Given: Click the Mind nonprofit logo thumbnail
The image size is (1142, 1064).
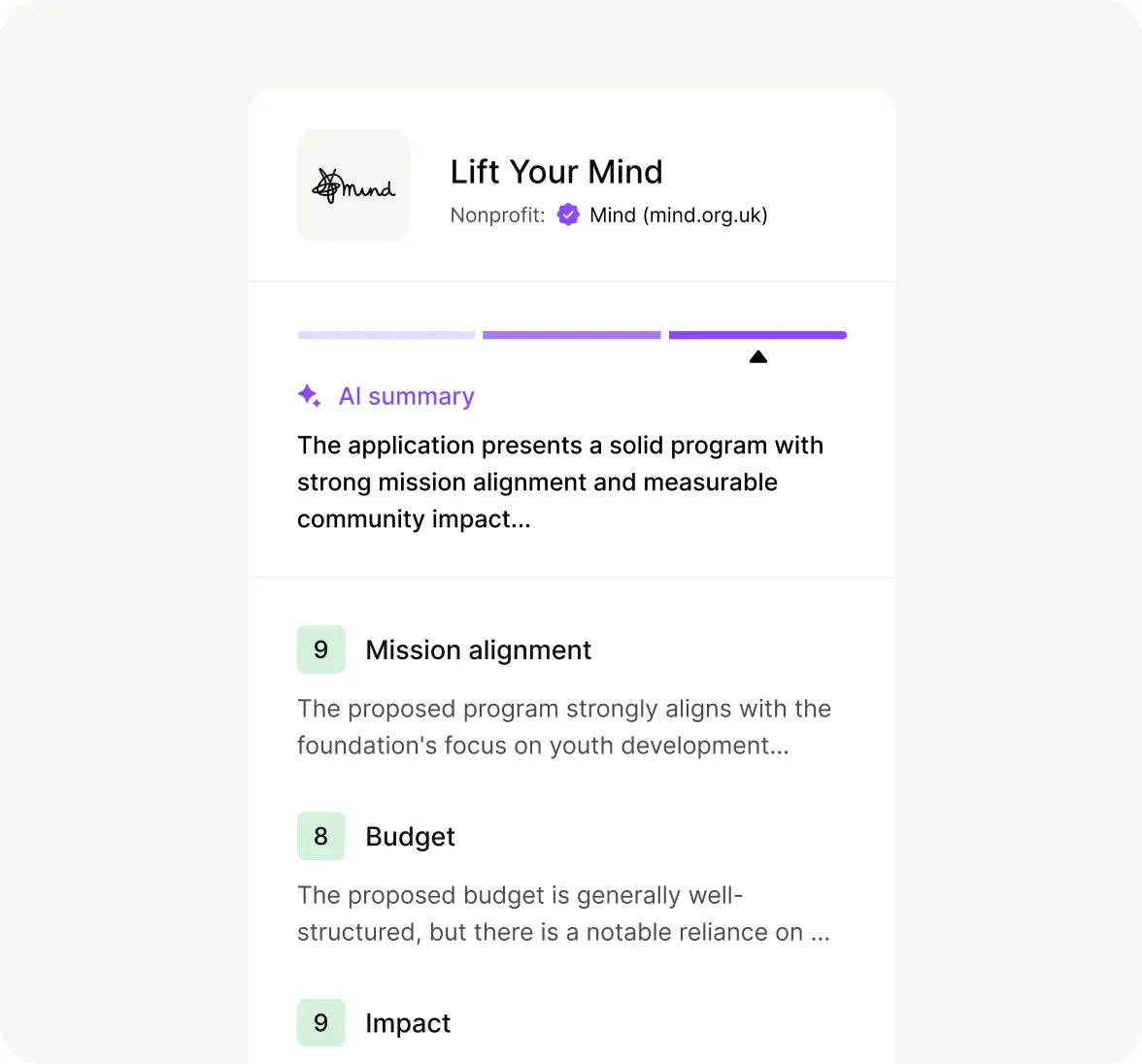Looking at the screenshot, I should (353, 185).
